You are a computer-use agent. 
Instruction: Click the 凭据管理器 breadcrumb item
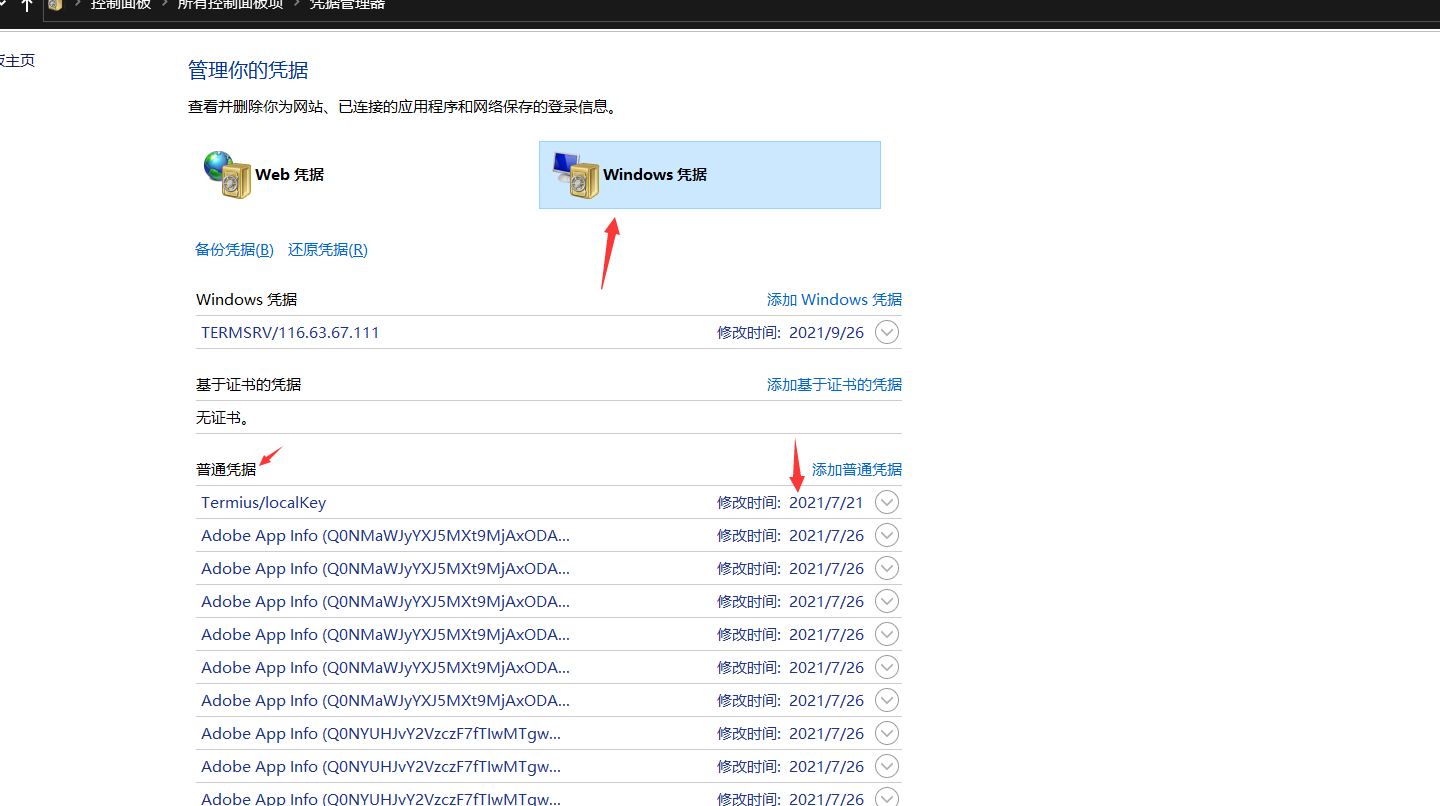(346, 5)
